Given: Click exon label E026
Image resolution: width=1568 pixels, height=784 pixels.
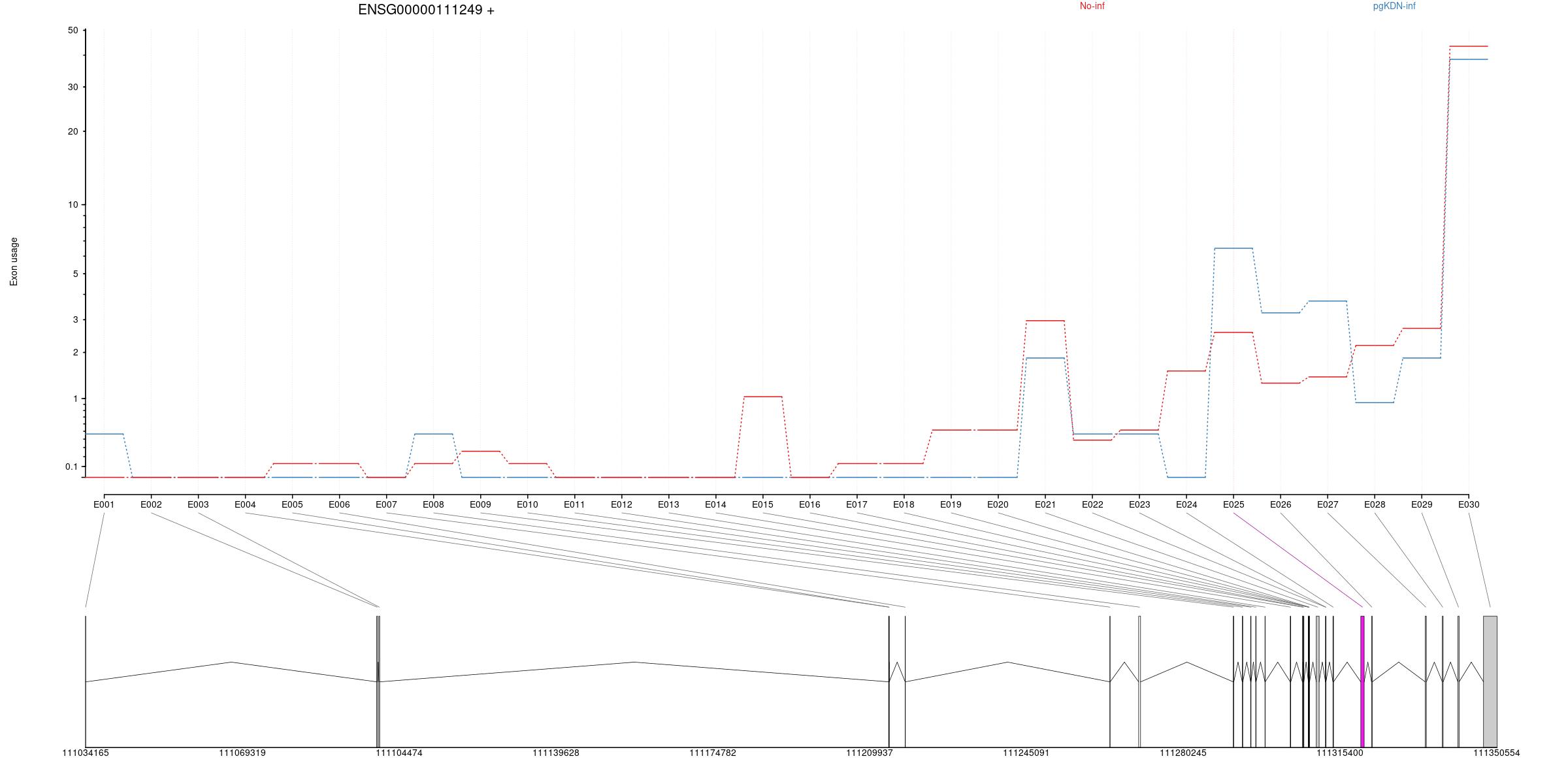Looking at the screenshot, I should pyautogui.click(x=1281, y=504).
